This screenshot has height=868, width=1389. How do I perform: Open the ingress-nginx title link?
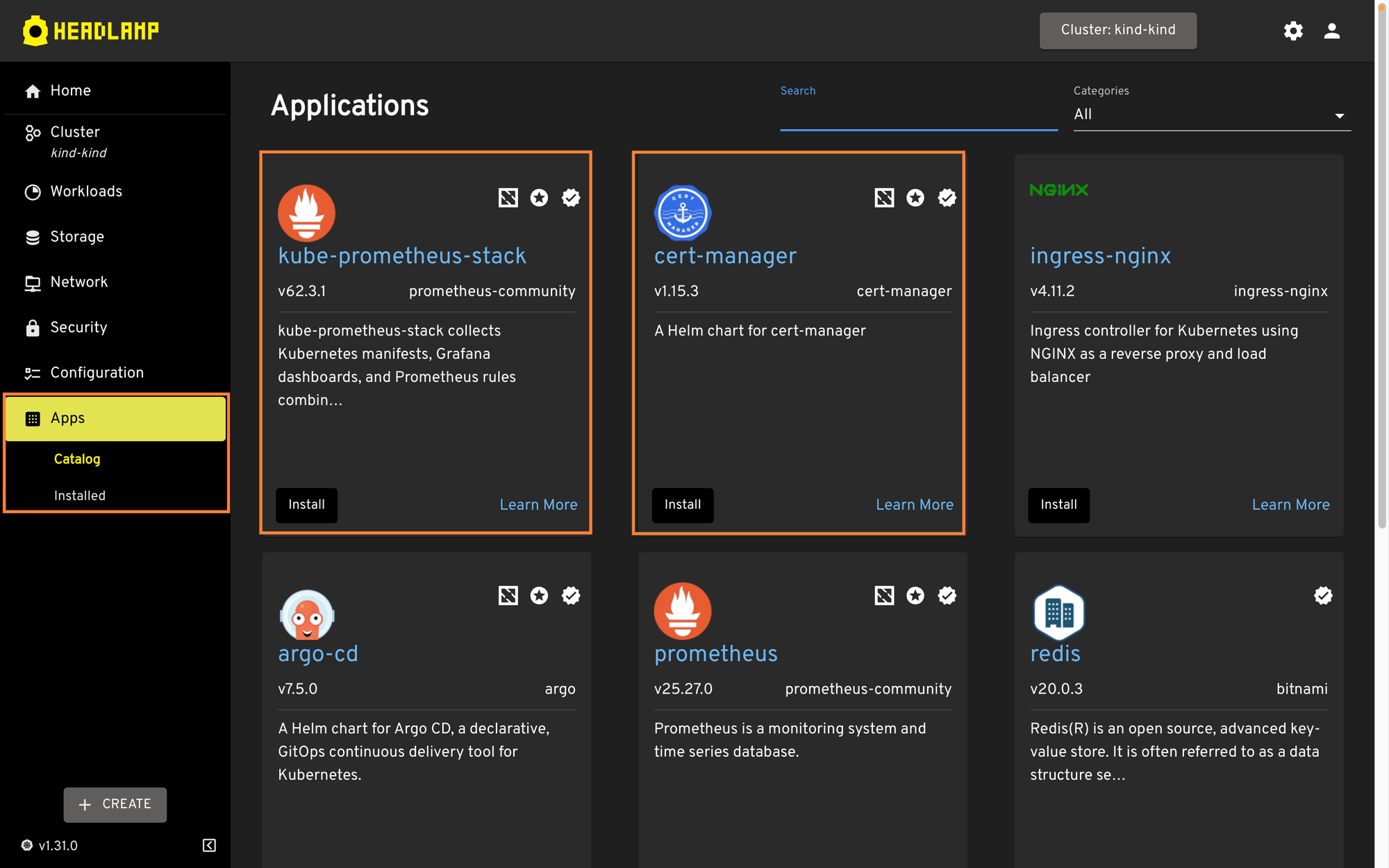point(1100,256)
